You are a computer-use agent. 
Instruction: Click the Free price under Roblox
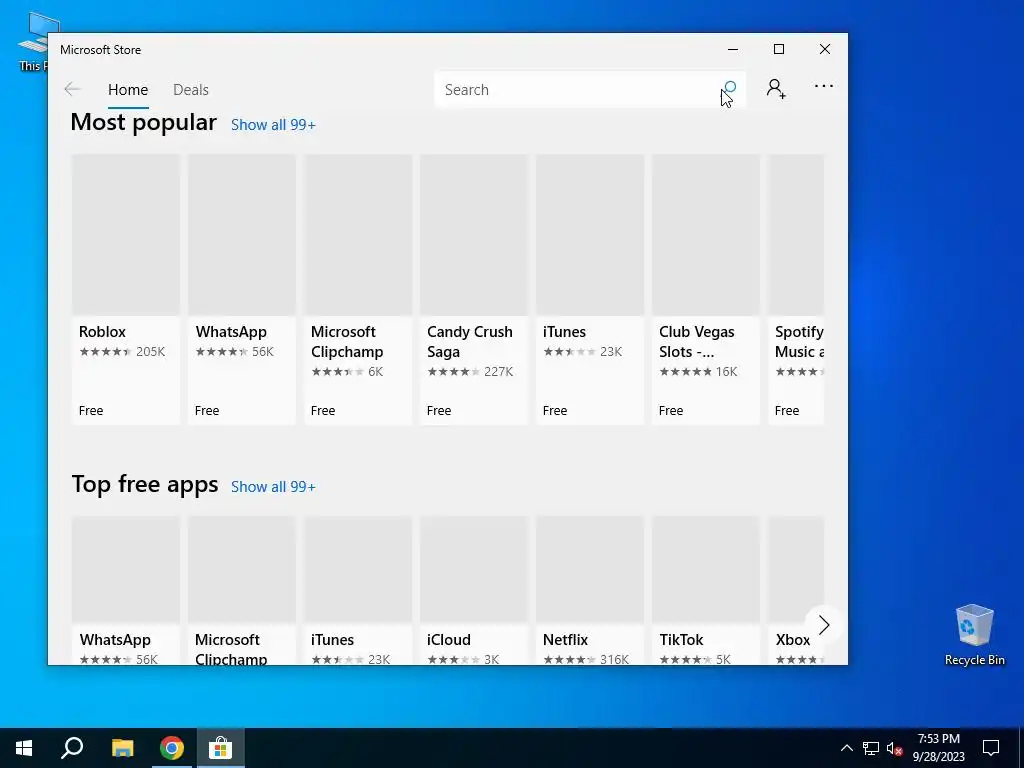pyautogui.click(x=91, y=411)
